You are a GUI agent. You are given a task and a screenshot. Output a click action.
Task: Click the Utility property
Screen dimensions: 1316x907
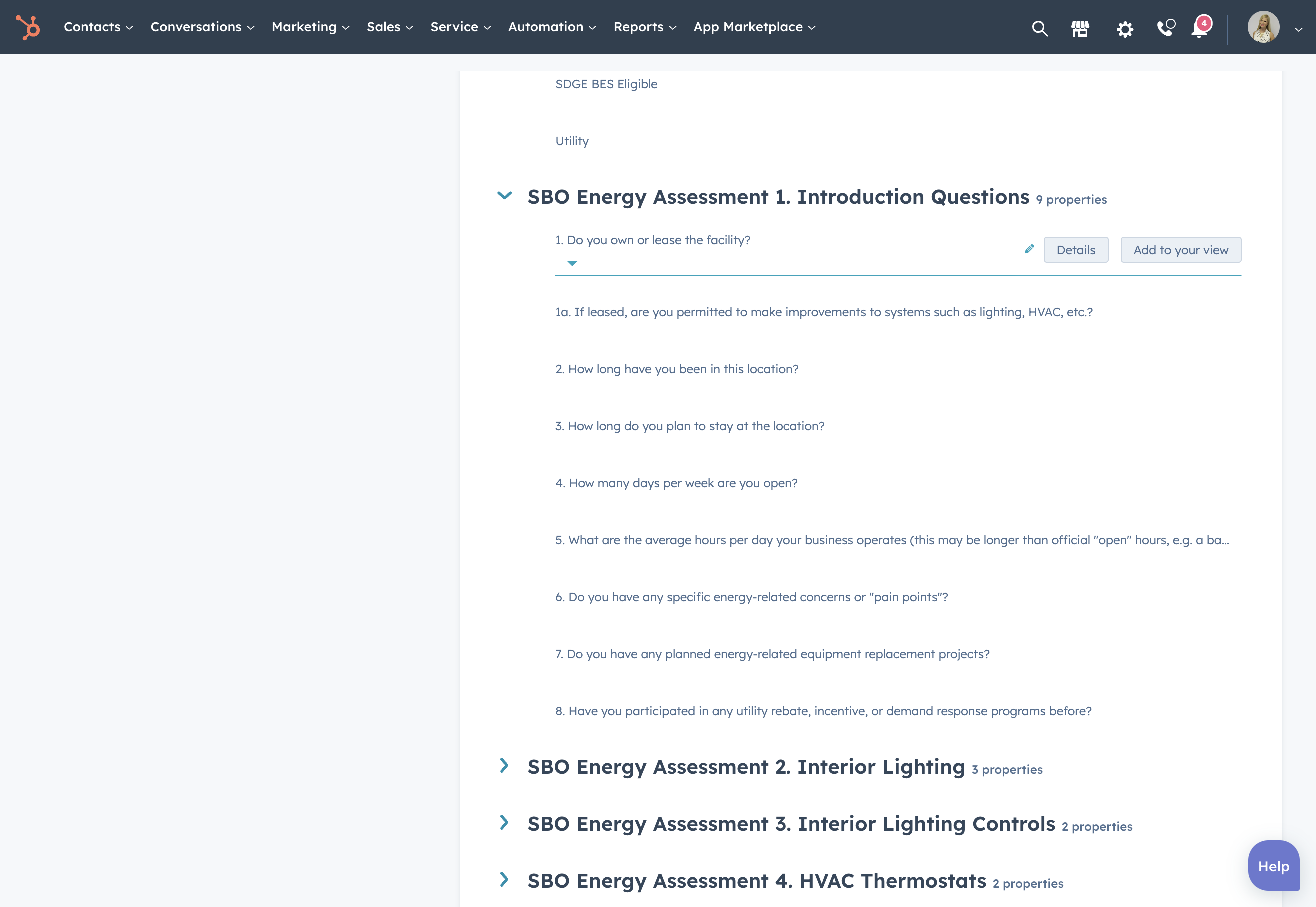click(x=572, y=141)
